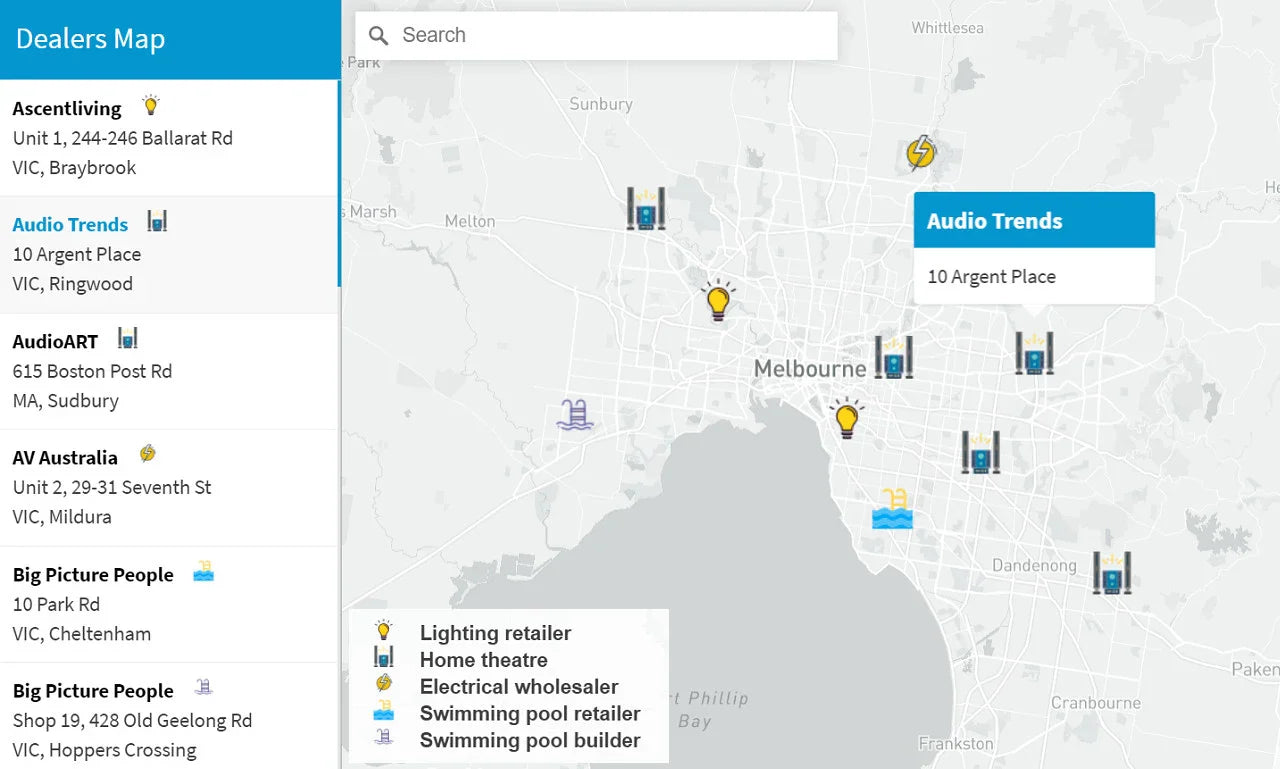Select the swimming pool retailer map marker
This screenshot has width=1280, height=769.
coord(892,509)
